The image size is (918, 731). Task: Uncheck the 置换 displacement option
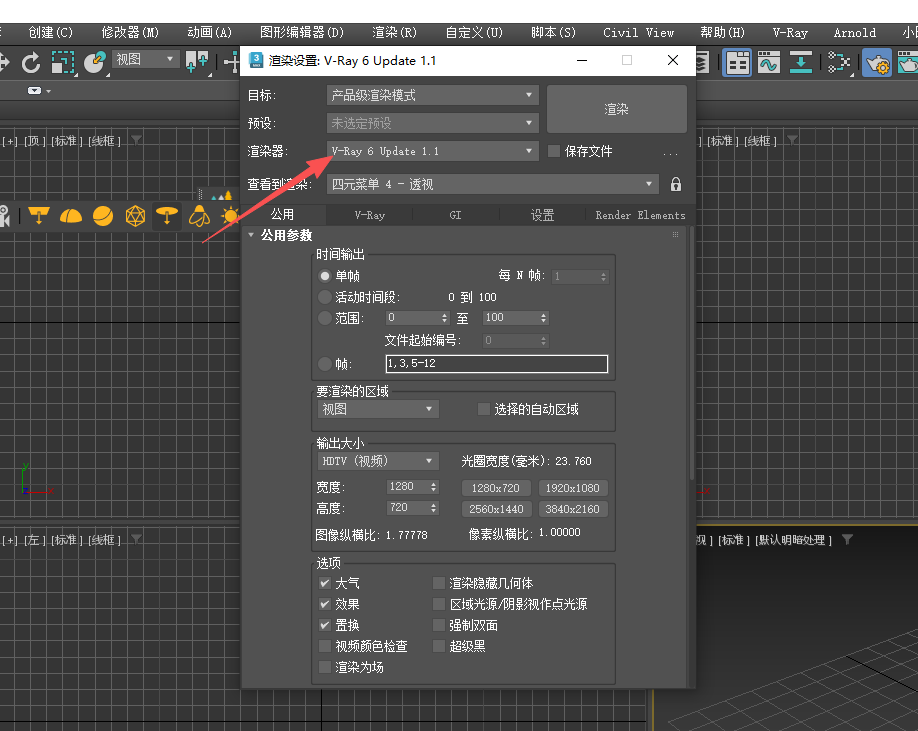pos(324,625)
